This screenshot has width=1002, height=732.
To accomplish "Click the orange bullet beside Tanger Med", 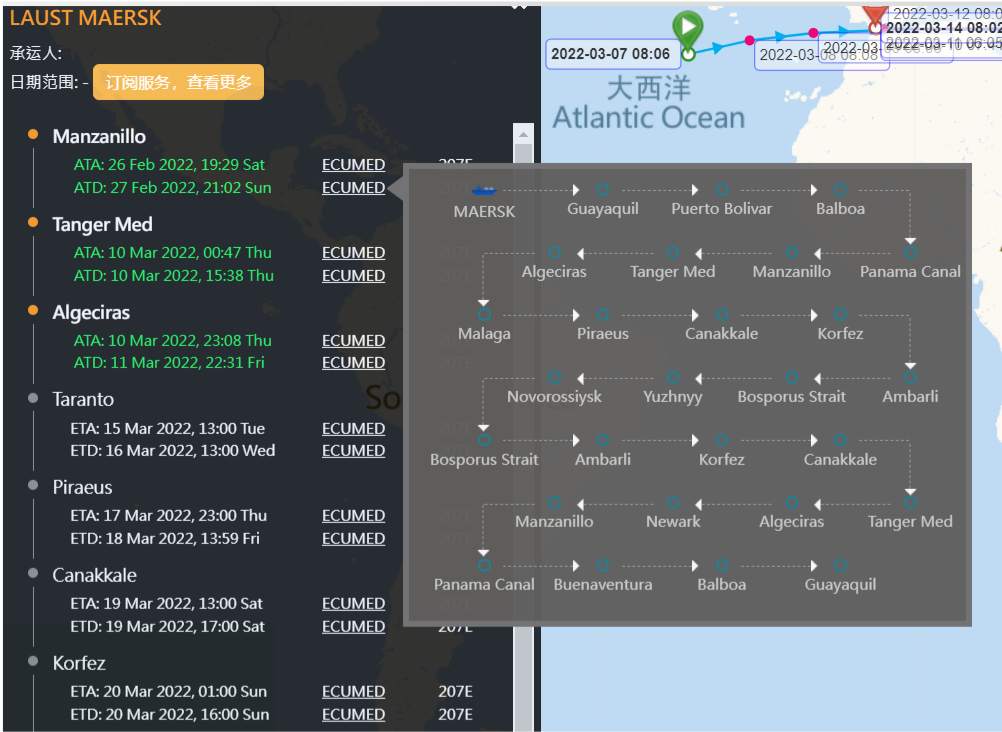I will [33, 222].
